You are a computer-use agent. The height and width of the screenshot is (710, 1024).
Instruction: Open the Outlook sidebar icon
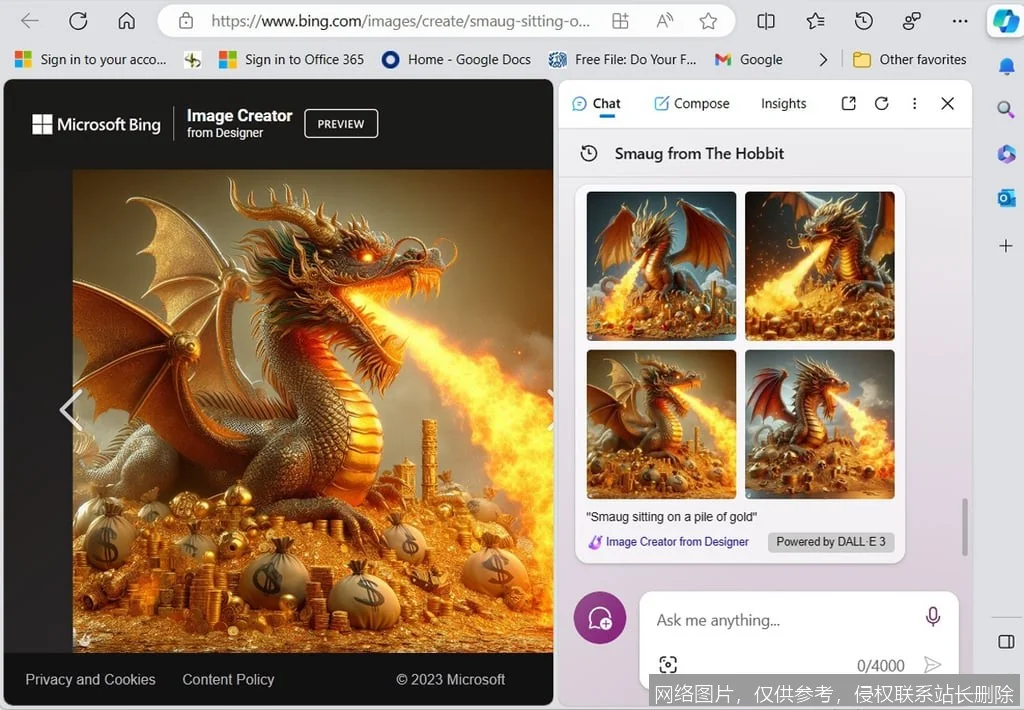(x=1006, y=198)
